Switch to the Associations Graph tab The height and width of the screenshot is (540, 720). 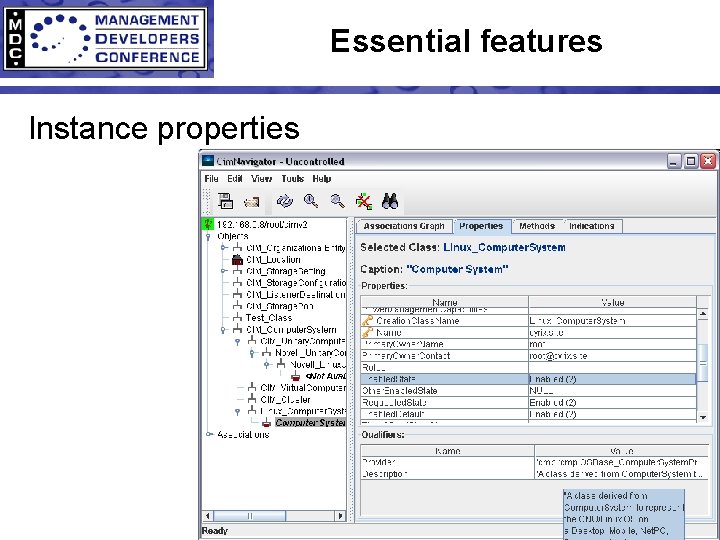click(404, 226)
